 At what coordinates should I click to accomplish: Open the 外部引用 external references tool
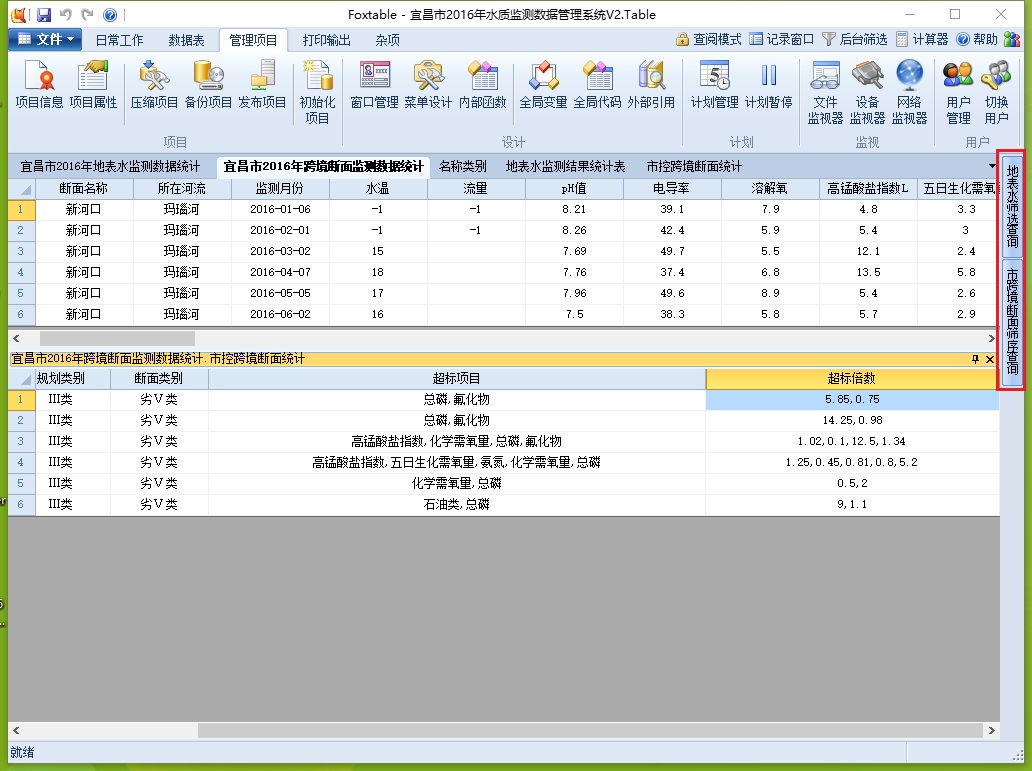pos(651,84)
